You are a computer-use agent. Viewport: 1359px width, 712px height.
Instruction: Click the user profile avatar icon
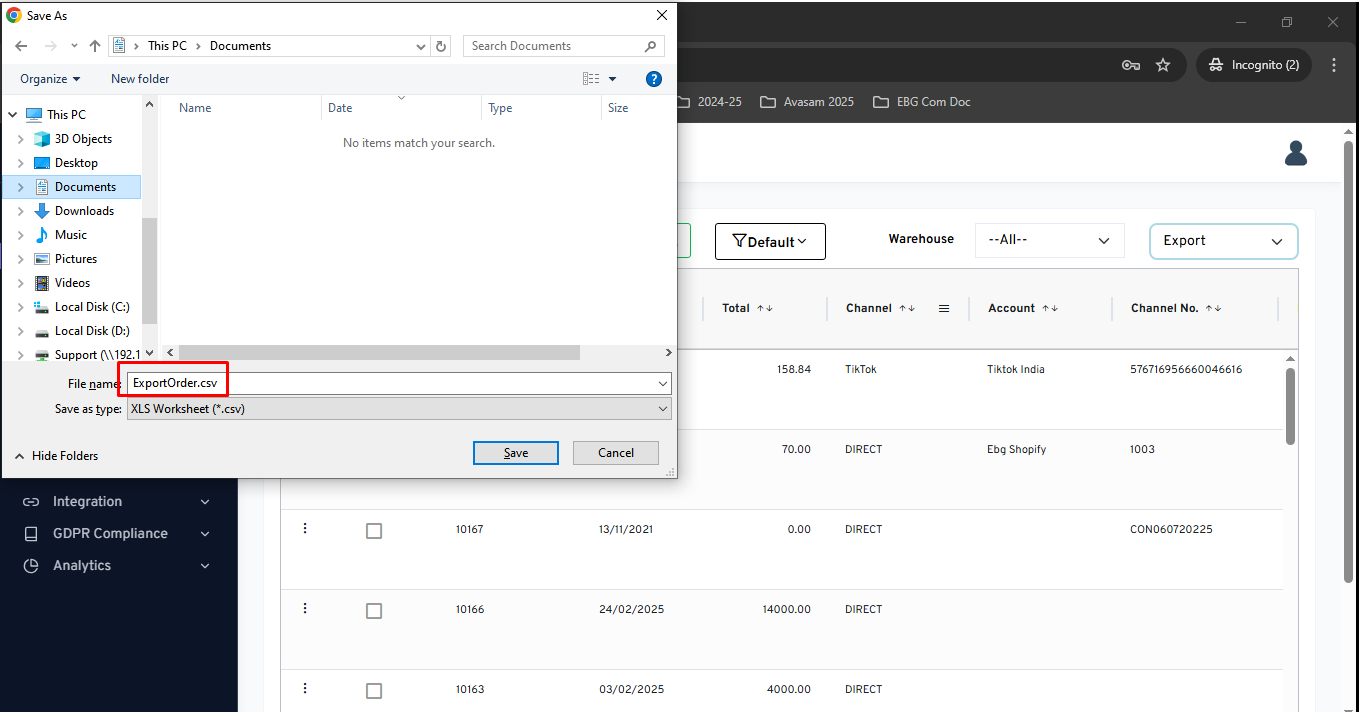pos(1295,153)
